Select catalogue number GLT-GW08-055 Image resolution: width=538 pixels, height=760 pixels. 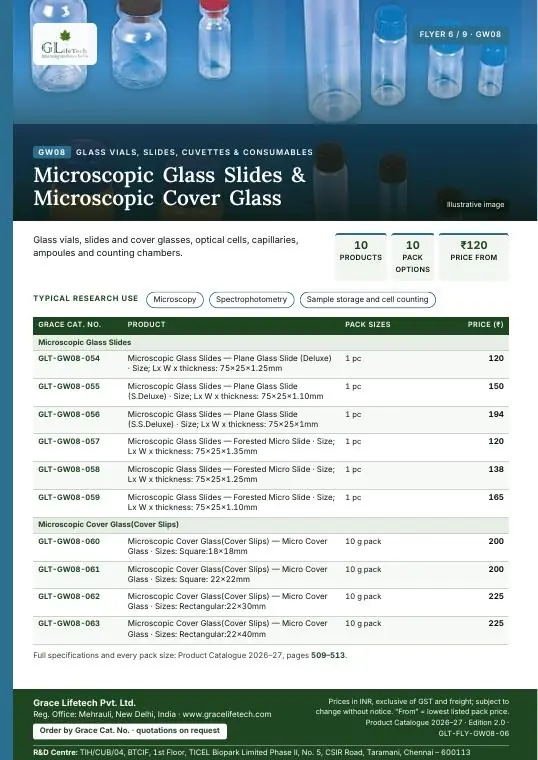[x=69, y=386]
